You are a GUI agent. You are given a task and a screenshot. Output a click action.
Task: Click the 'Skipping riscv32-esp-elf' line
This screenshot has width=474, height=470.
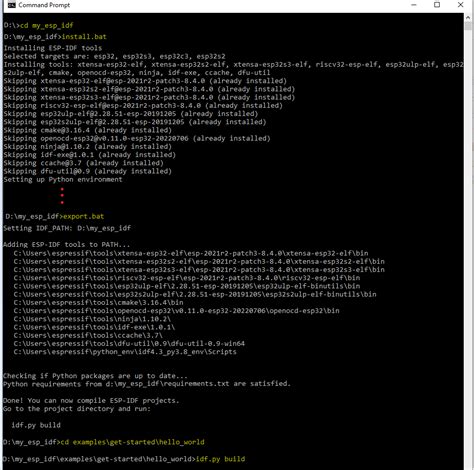(x=143, y=106)
